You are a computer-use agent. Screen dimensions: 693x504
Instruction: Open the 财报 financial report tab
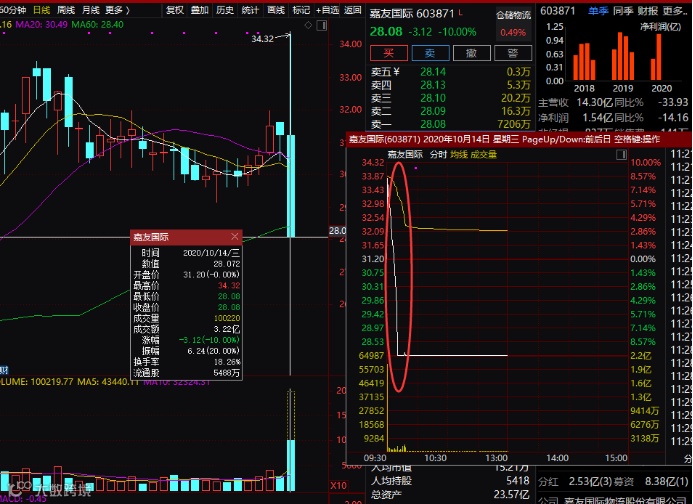647,11
